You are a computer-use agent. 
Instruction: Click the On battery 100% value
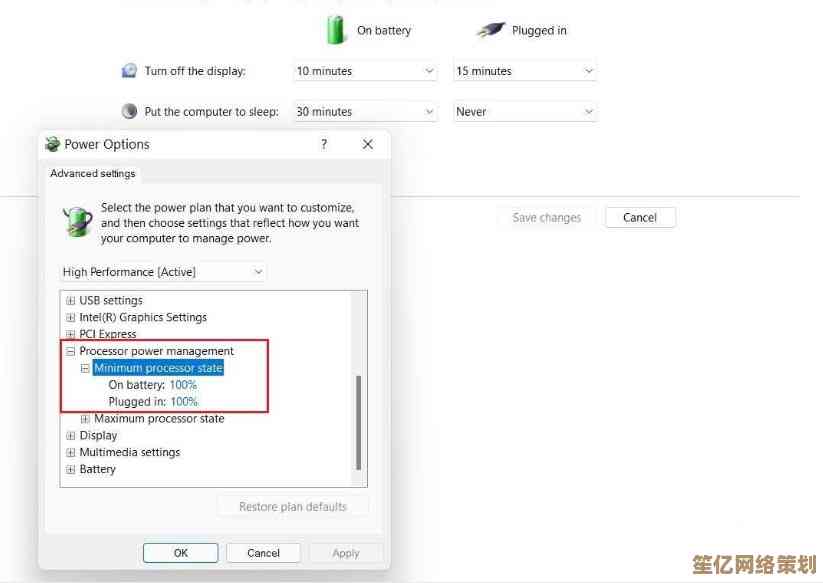(x=183, y=385)
